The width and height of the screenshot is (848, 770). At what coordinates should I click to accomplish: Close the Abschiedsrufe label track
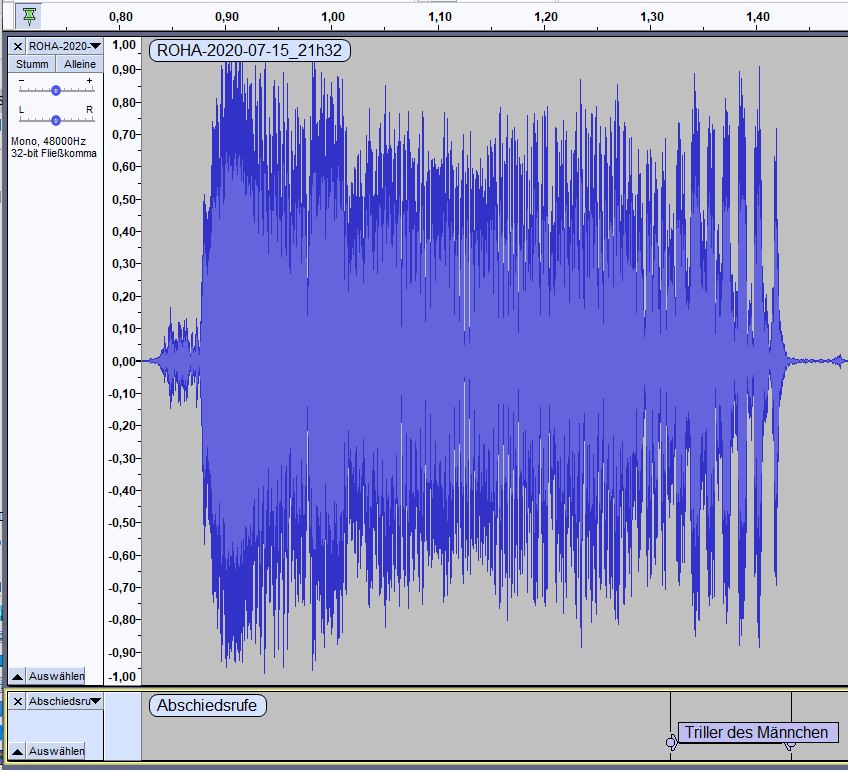(18, 701)
